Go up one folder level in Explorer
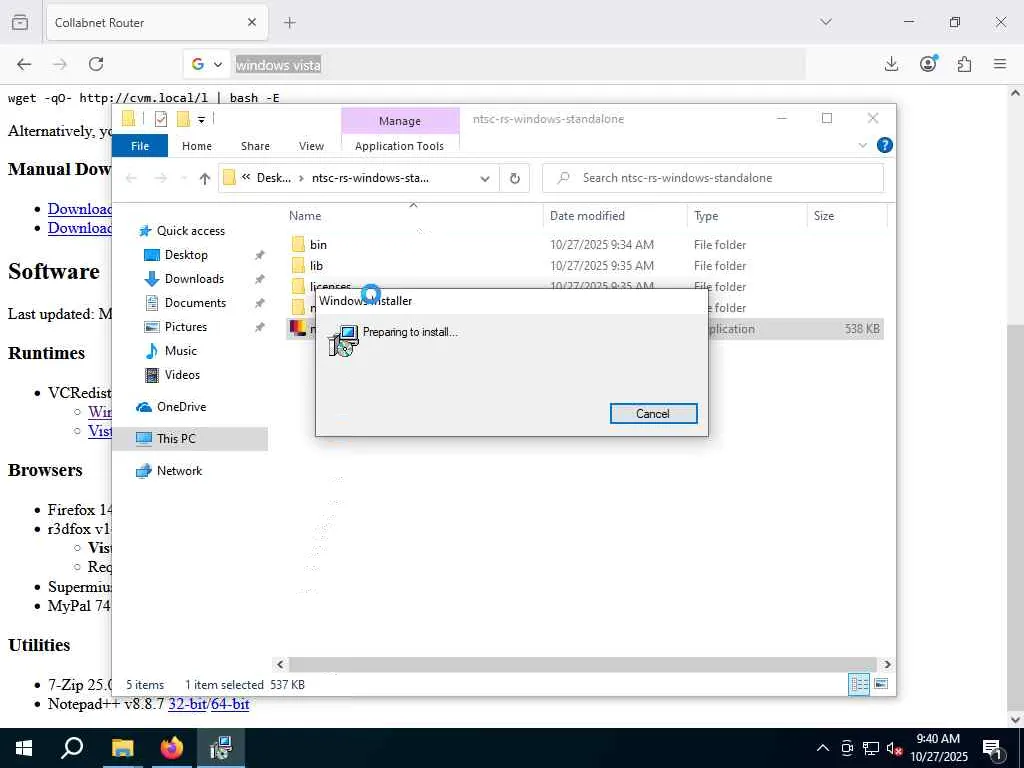The height and width of the screenshot is (768, 1024). tap(204, 178)
